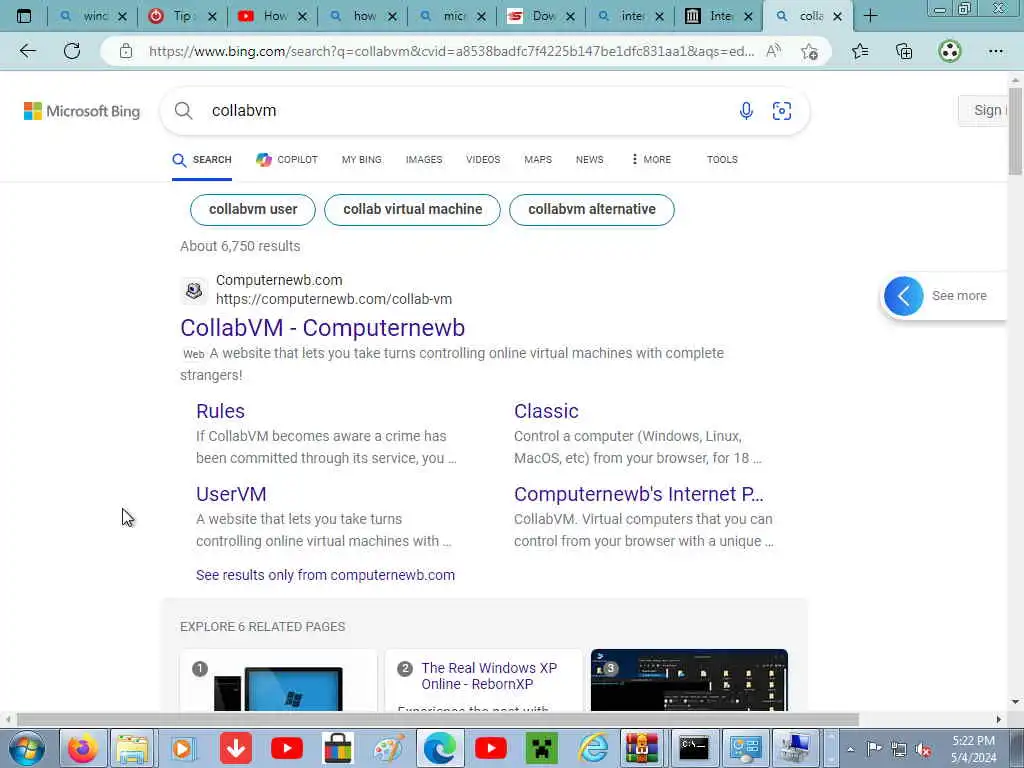1024x768 pixels.
Task: Switch to the MAPS tab
Action: [538, 159]
